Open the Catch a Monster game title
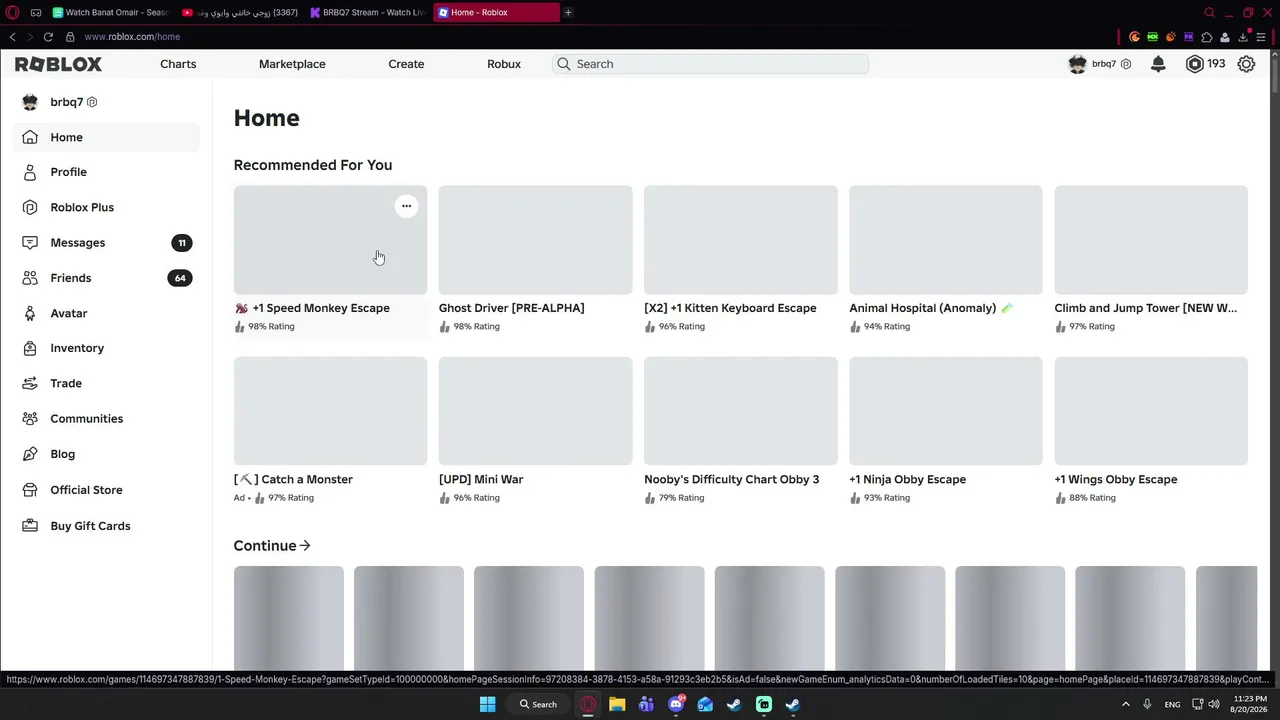Screen dimensions: 1280x720 point(293,479)
